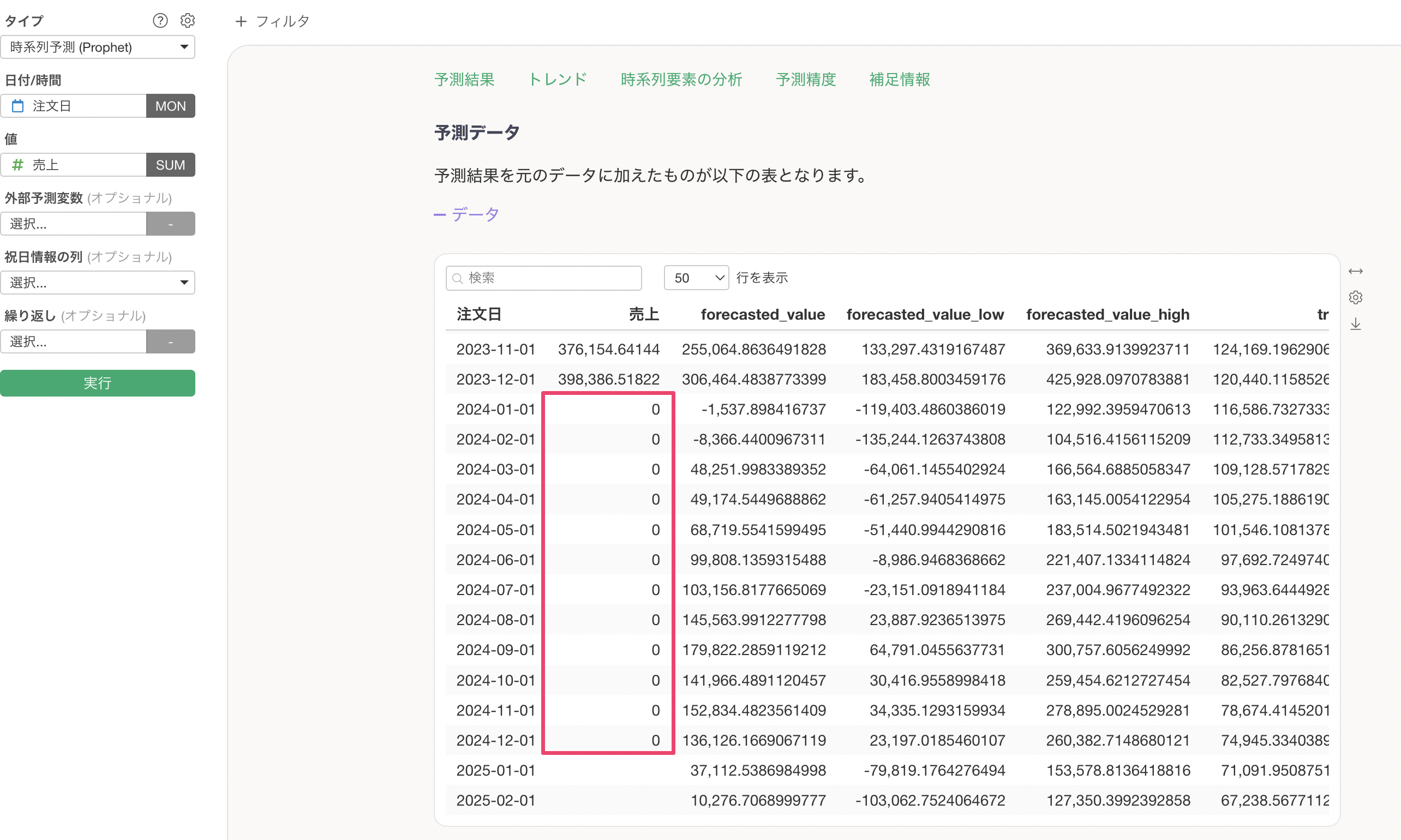Click the magnifier icon in search box
1401x840 pixels.
click(x=457, y=278)
